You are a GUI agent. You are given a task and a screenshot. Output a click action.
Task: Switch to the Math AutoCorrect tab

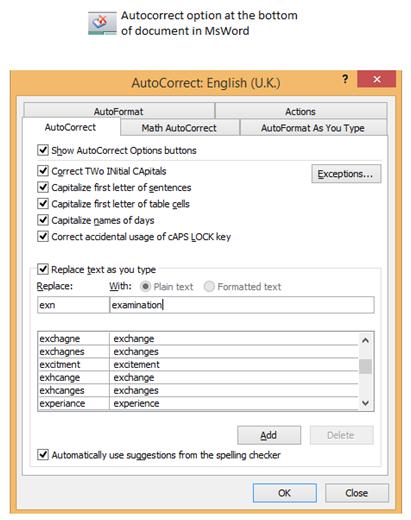[179, 128]
